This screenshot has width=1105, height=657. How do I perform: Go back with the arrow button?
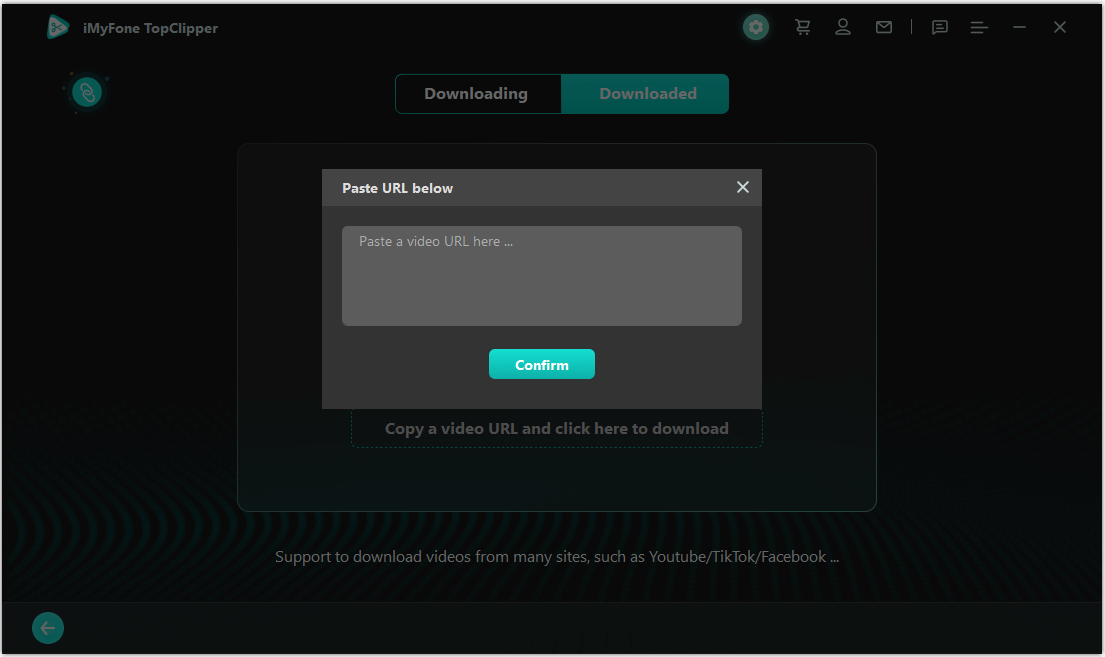(x=48, y=627)
